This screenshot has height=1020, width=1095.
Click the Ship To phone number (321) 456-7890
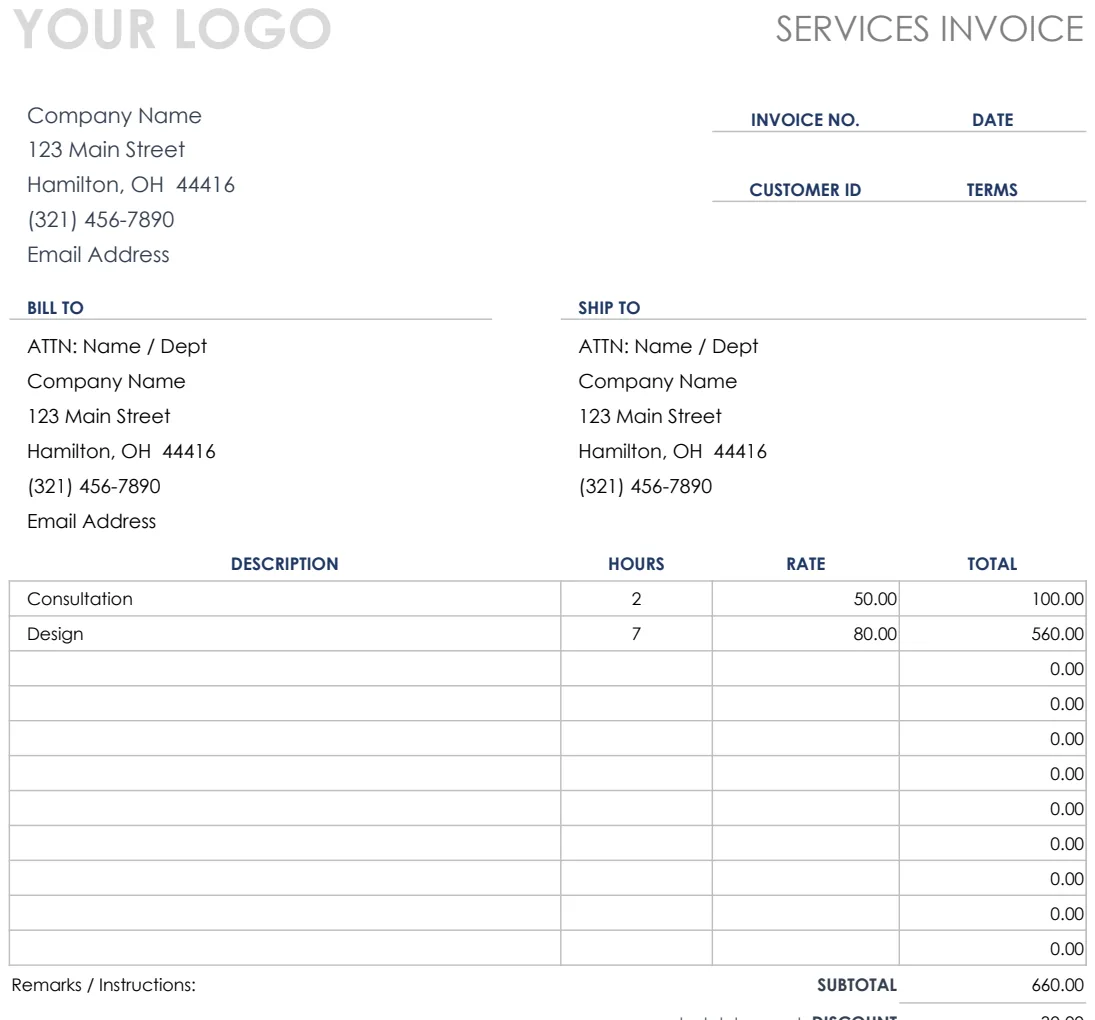point(645,487)
